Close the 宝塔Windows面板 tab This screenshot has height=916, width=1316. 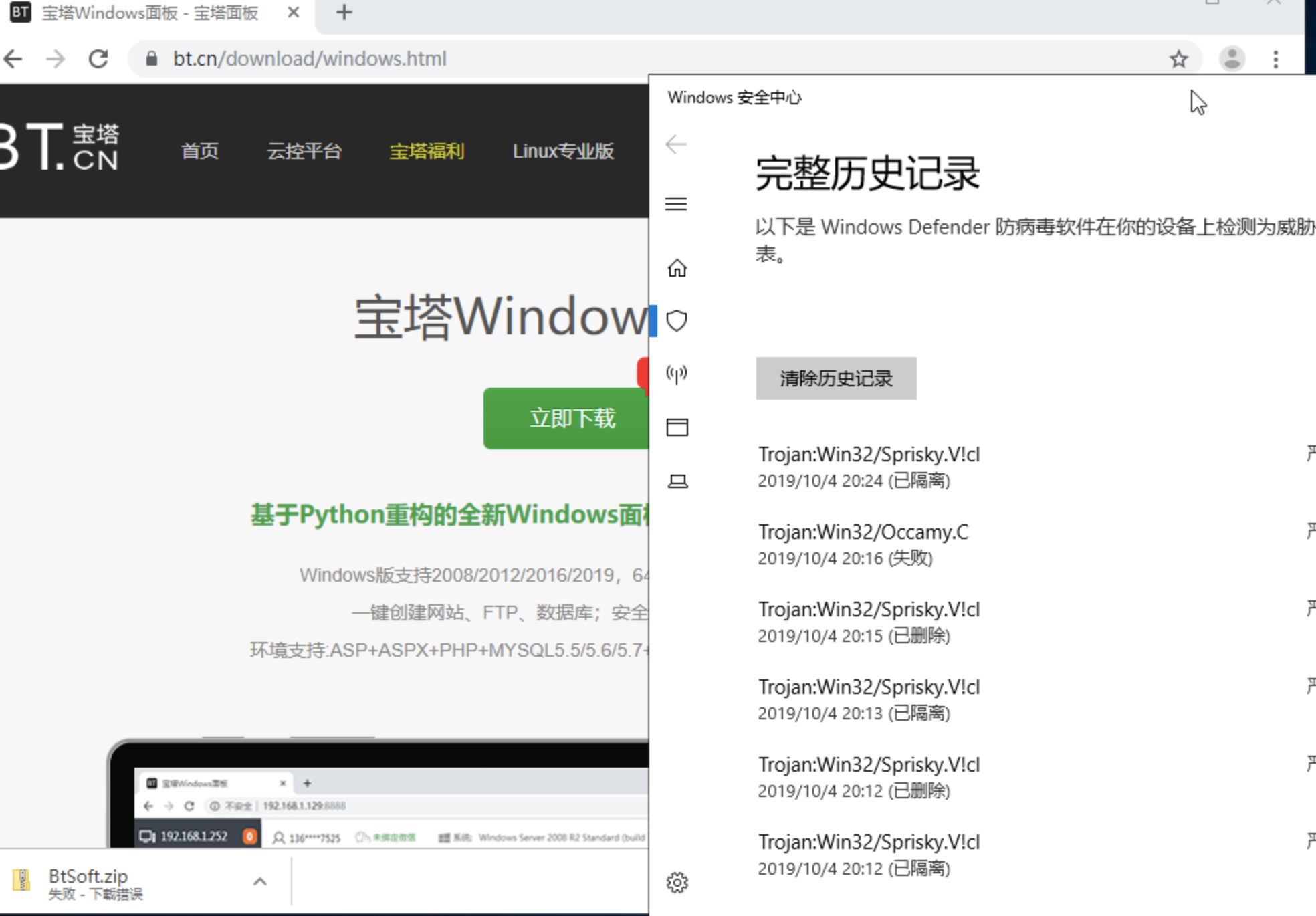point(293,12)
